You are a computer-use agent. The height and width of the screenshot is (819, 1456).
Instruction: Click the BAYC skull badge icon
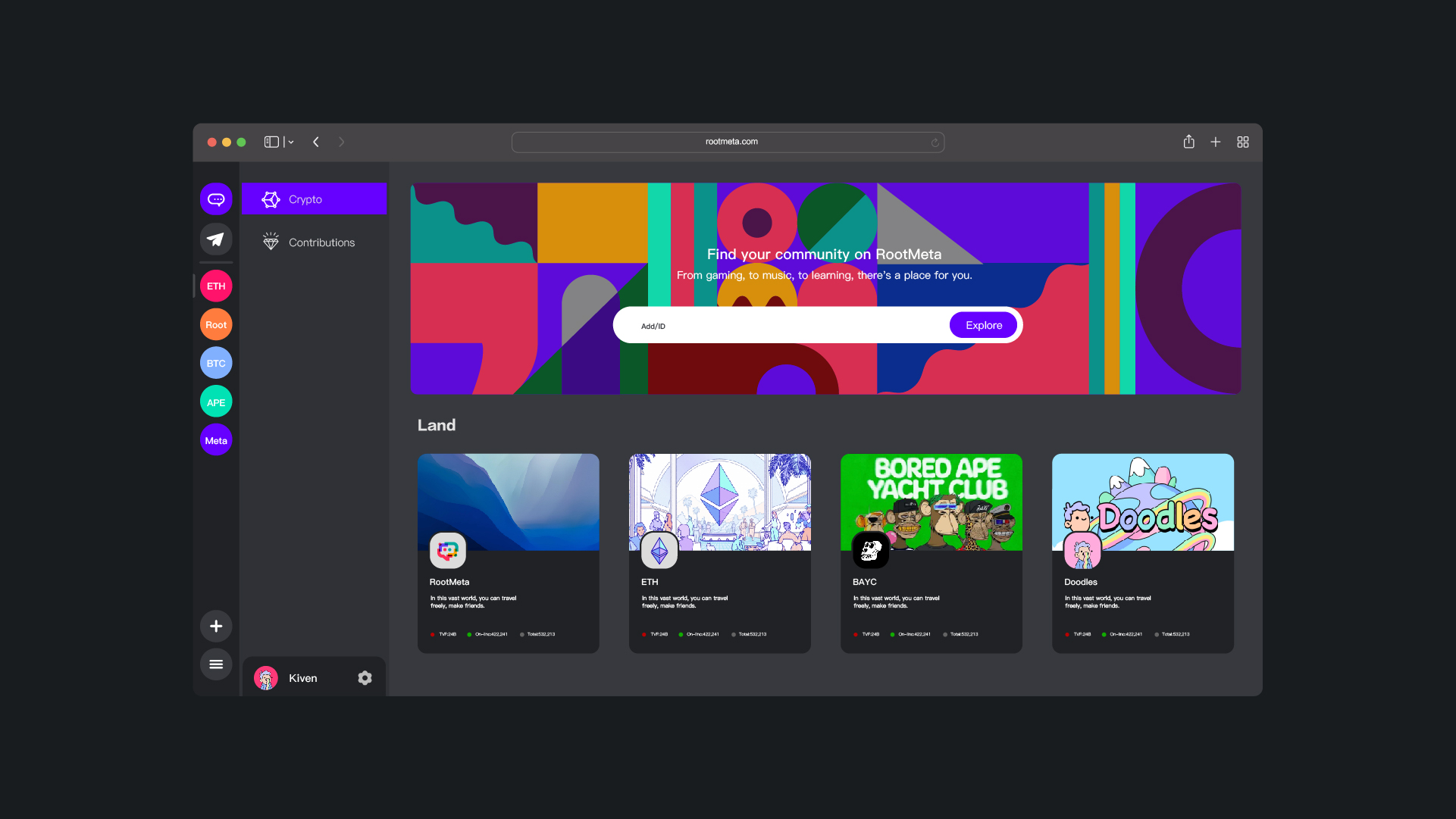coord(871,551)
